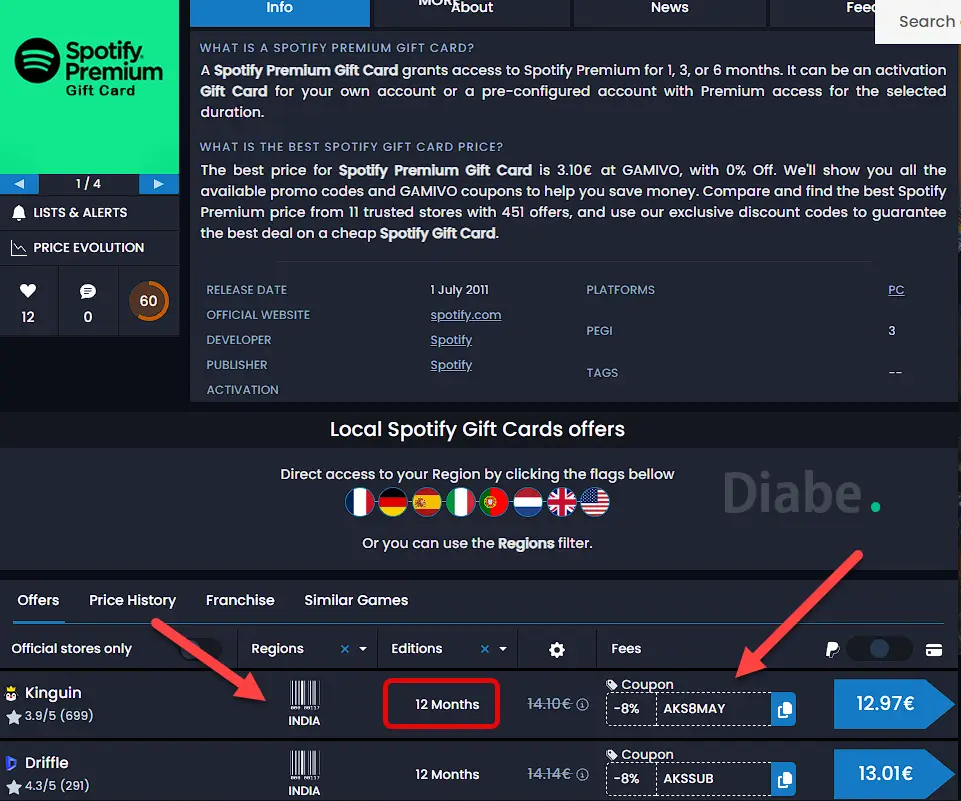
Task: Select the French flag region
Action: (x=360, y=502)
